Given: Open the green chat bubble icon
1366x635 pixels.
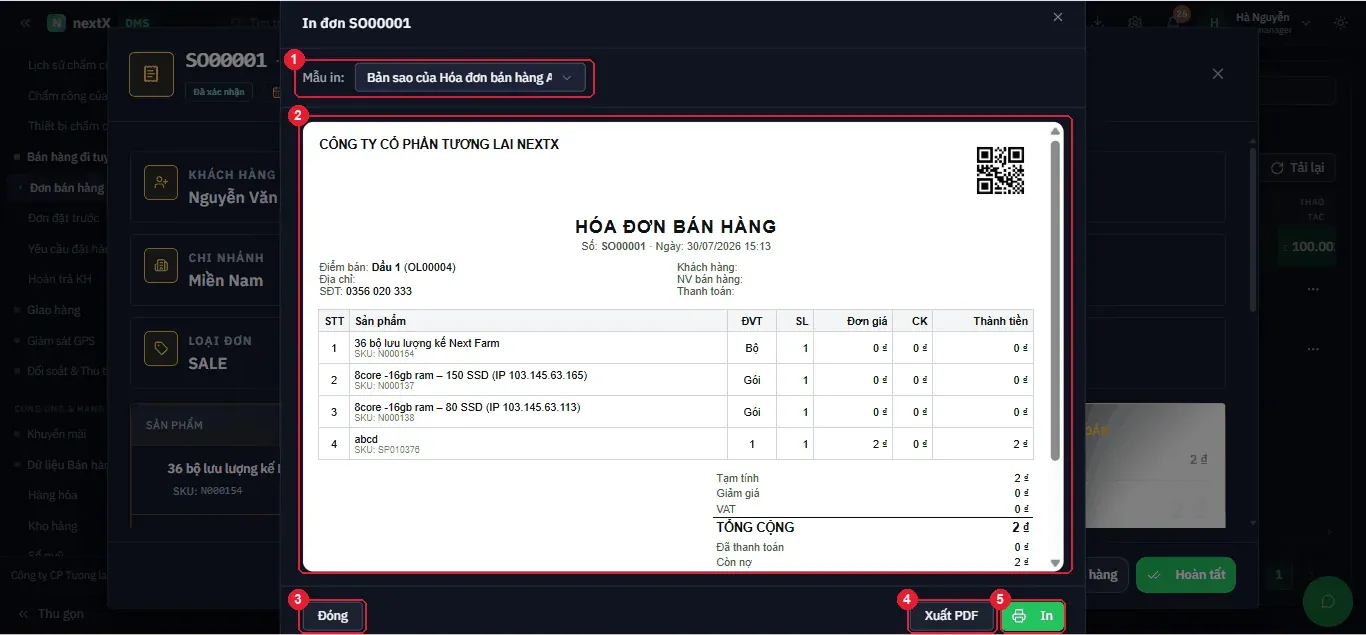Looking at the screenshot, I should [1328, 601].
